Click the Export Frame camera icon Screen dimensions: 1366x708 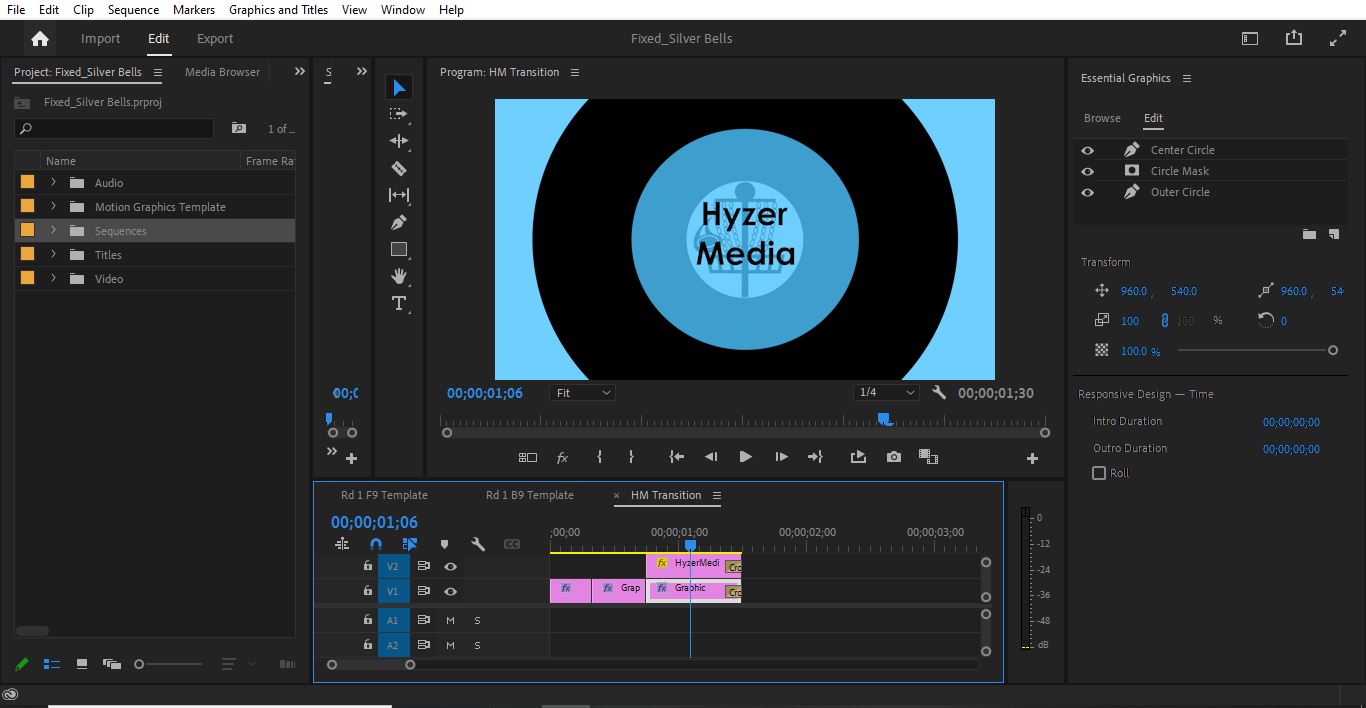pyautogui.click(x=893, y=457)
